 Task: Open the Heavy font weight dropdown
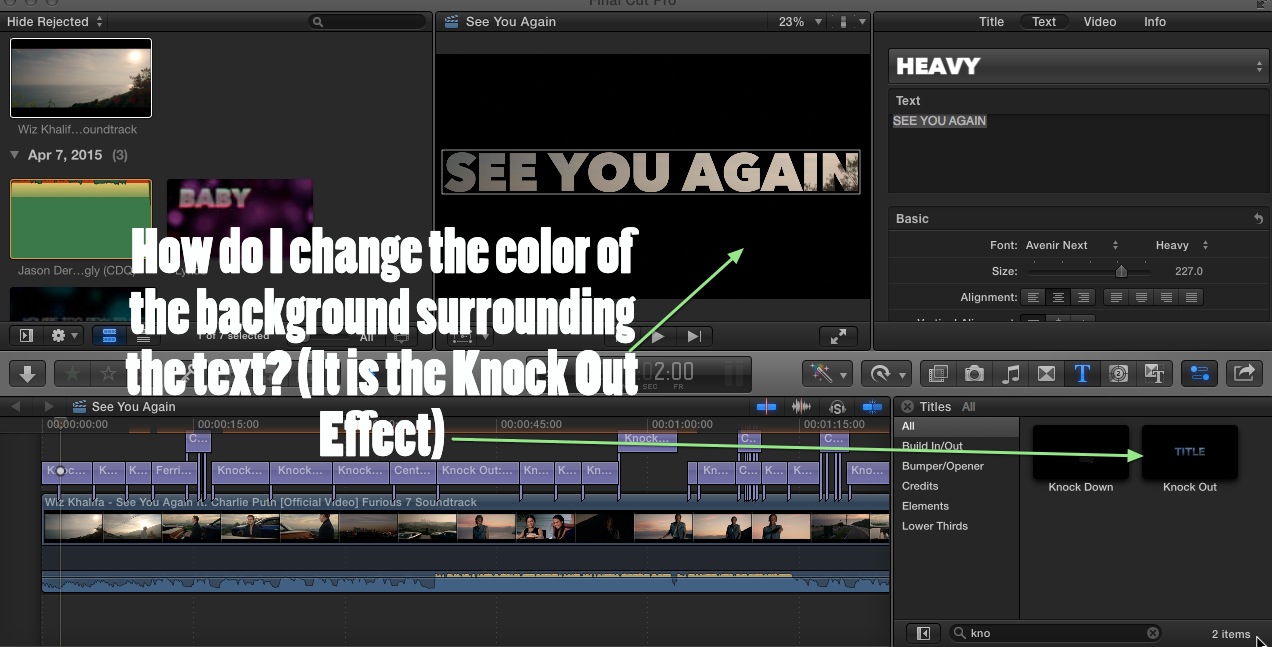pyautogui.click(x=1182, y=245)
